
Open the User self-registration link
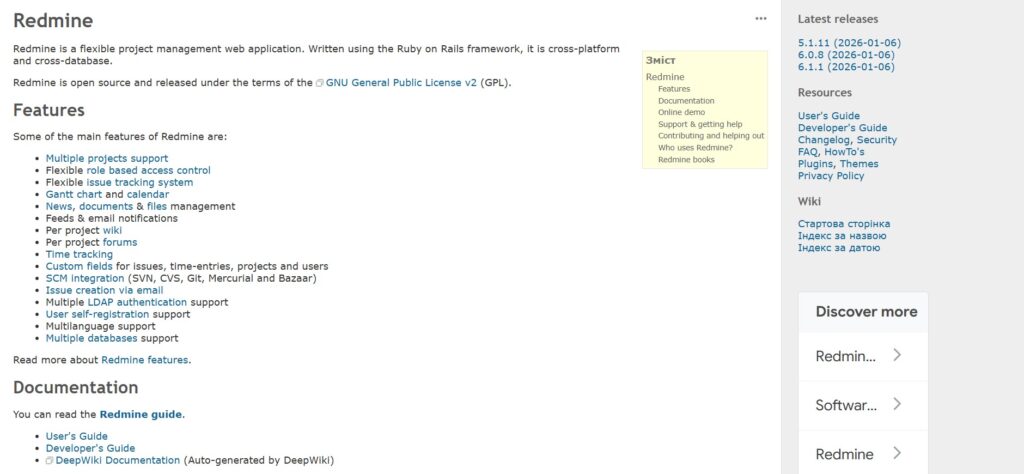[x=97, y=314]
